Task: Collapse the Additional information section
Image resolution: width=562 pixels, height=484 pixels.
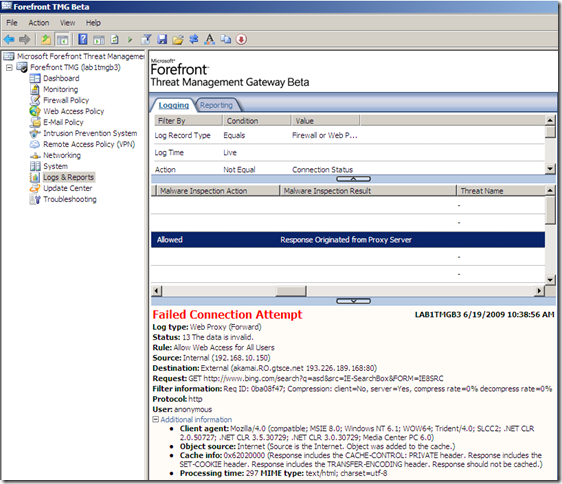Action: point(156,419)
